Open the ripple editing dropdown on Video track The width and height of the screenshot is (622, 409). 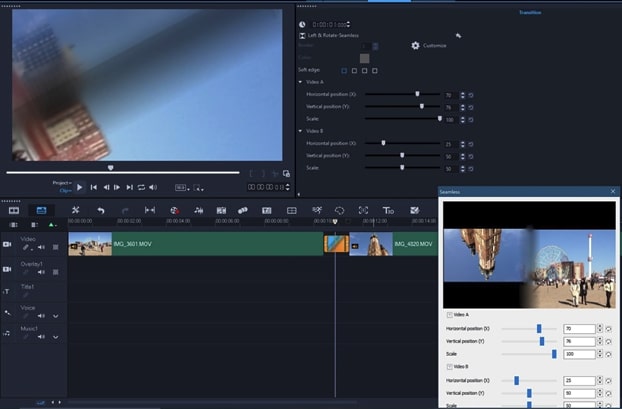27,248
